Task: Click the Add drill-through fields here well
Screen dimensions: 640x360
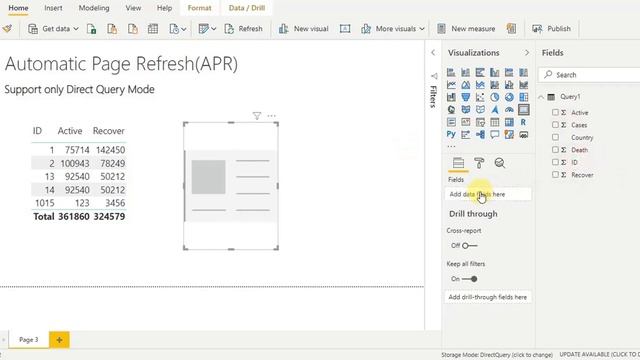Action: 488,297
